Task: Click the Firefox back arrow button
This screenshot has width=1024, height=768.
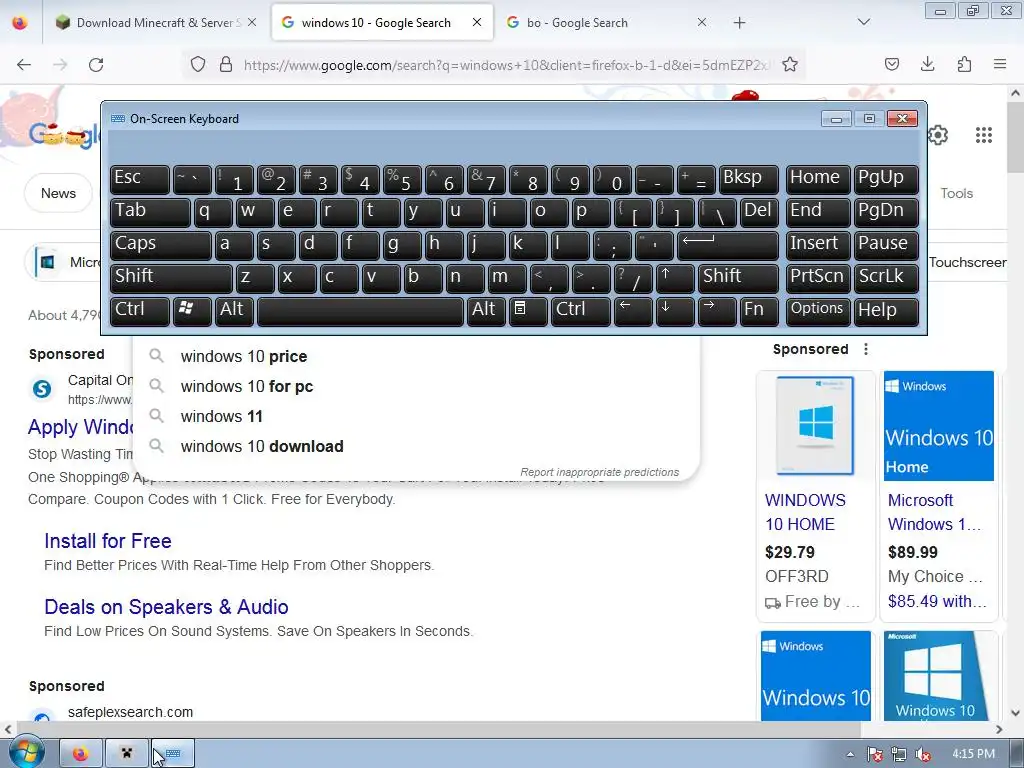Action: [24, 64]
